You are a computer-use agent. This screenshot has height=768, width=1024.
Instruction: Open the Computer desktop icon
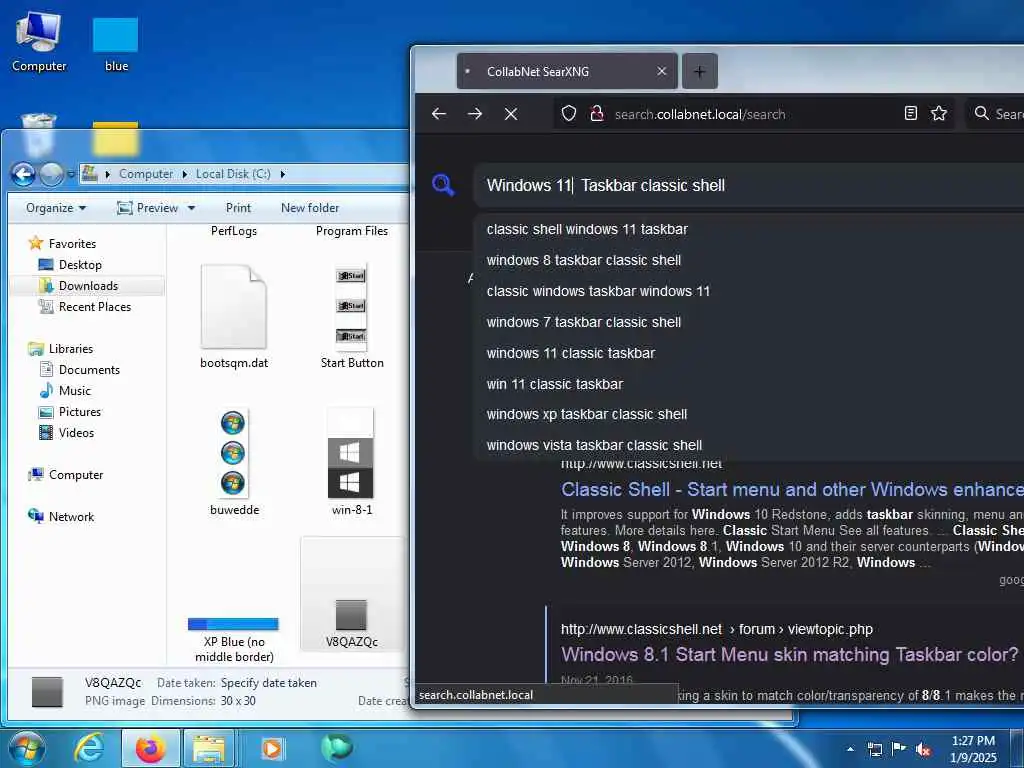click(x=39, y=42)
